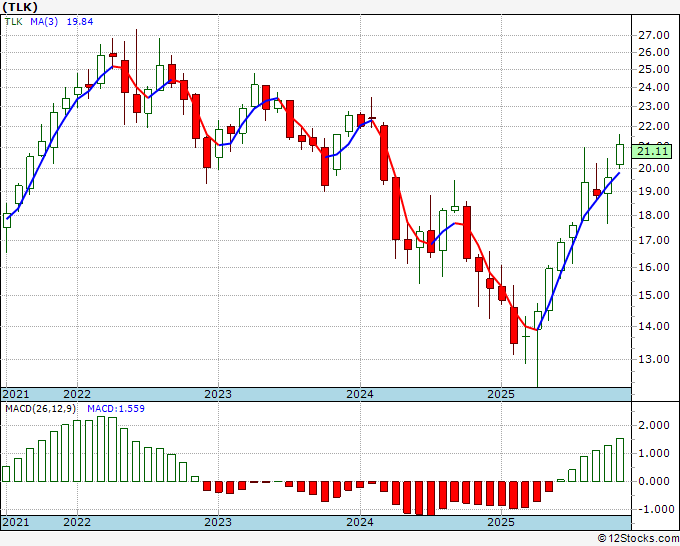Click 2025 on the price chart timeline
680x546 pixels.
501,394
